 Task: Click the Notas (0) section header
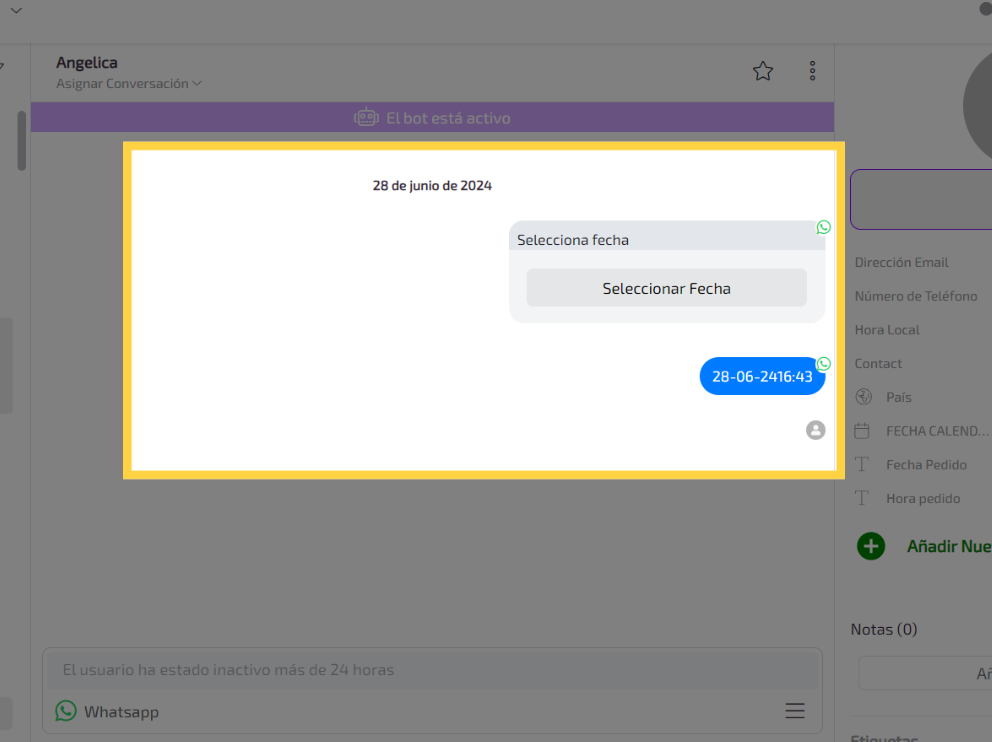[x=883, y=629]
